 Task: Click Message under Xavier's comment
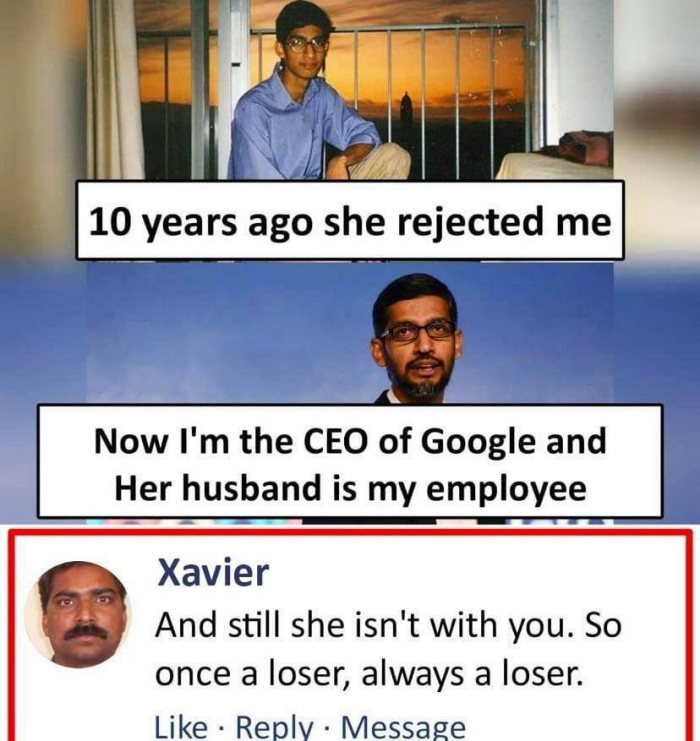pos(404,727)
